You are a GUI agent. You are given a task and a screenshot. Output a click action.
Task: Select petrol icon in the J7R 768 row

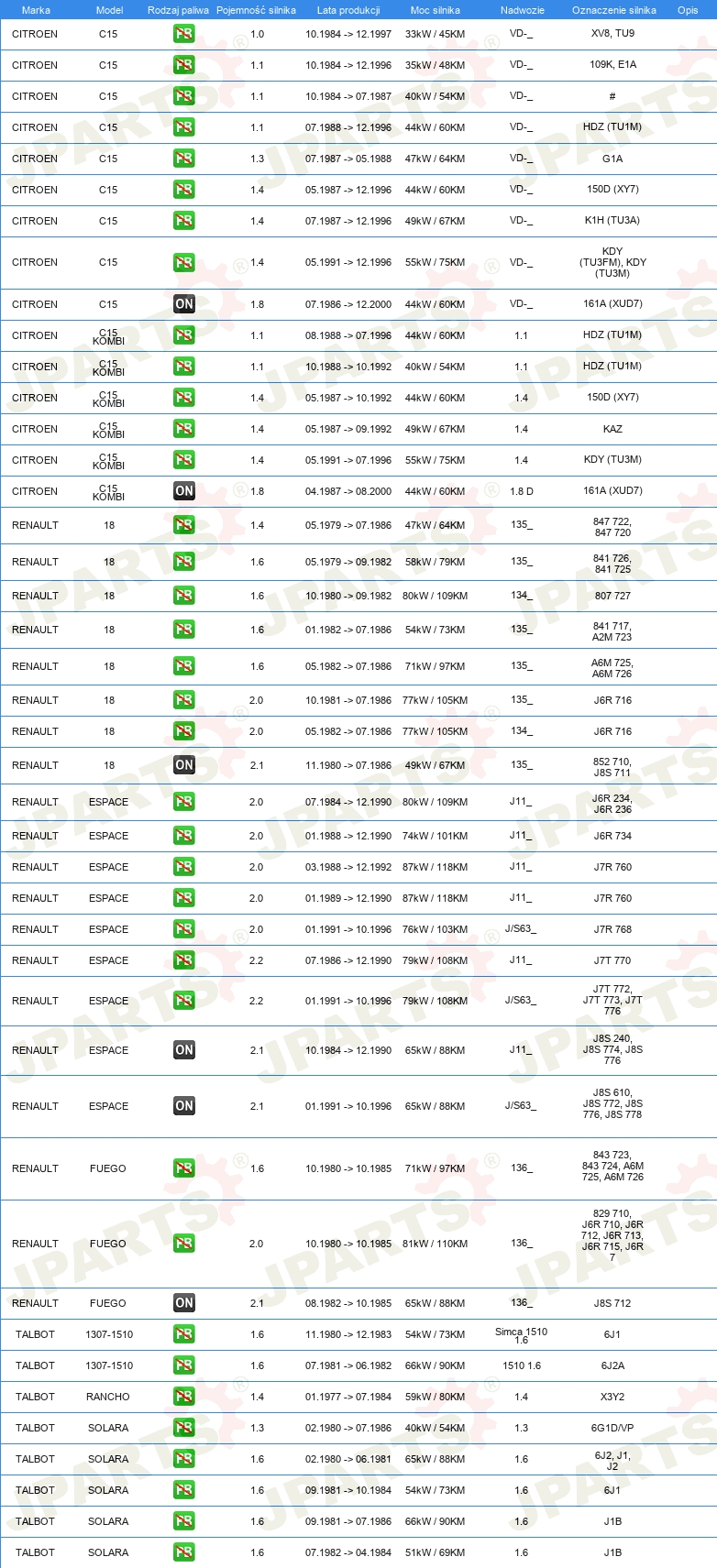tap(183, 929)
